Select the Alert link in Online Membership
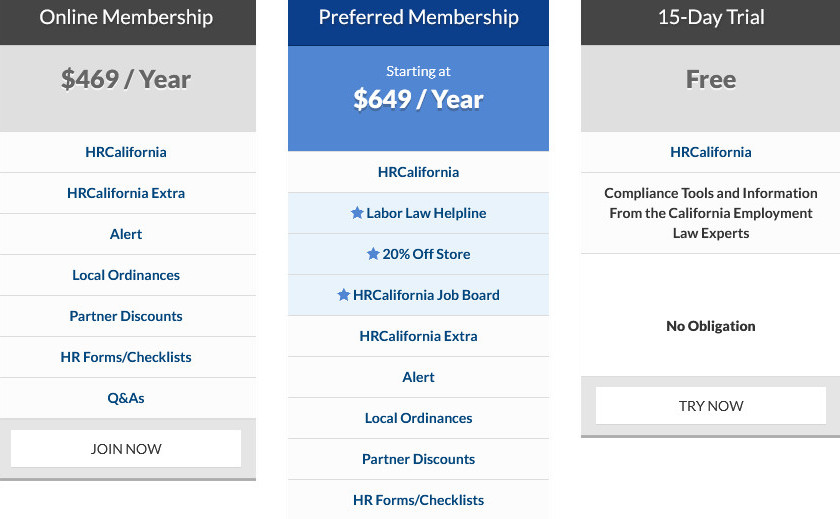This screenshot has width=840, height=519. click(126, 234)
